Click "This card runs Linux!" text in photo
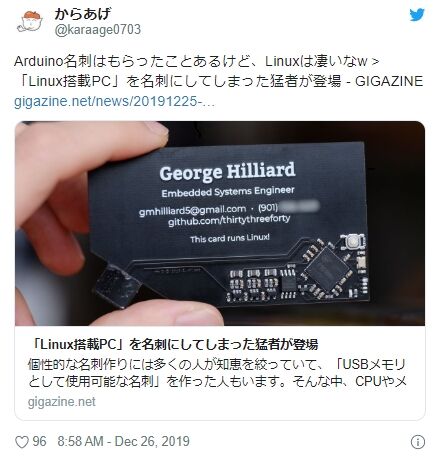The width and height of the screenshot is (440, 457). [x=230, y=238]
